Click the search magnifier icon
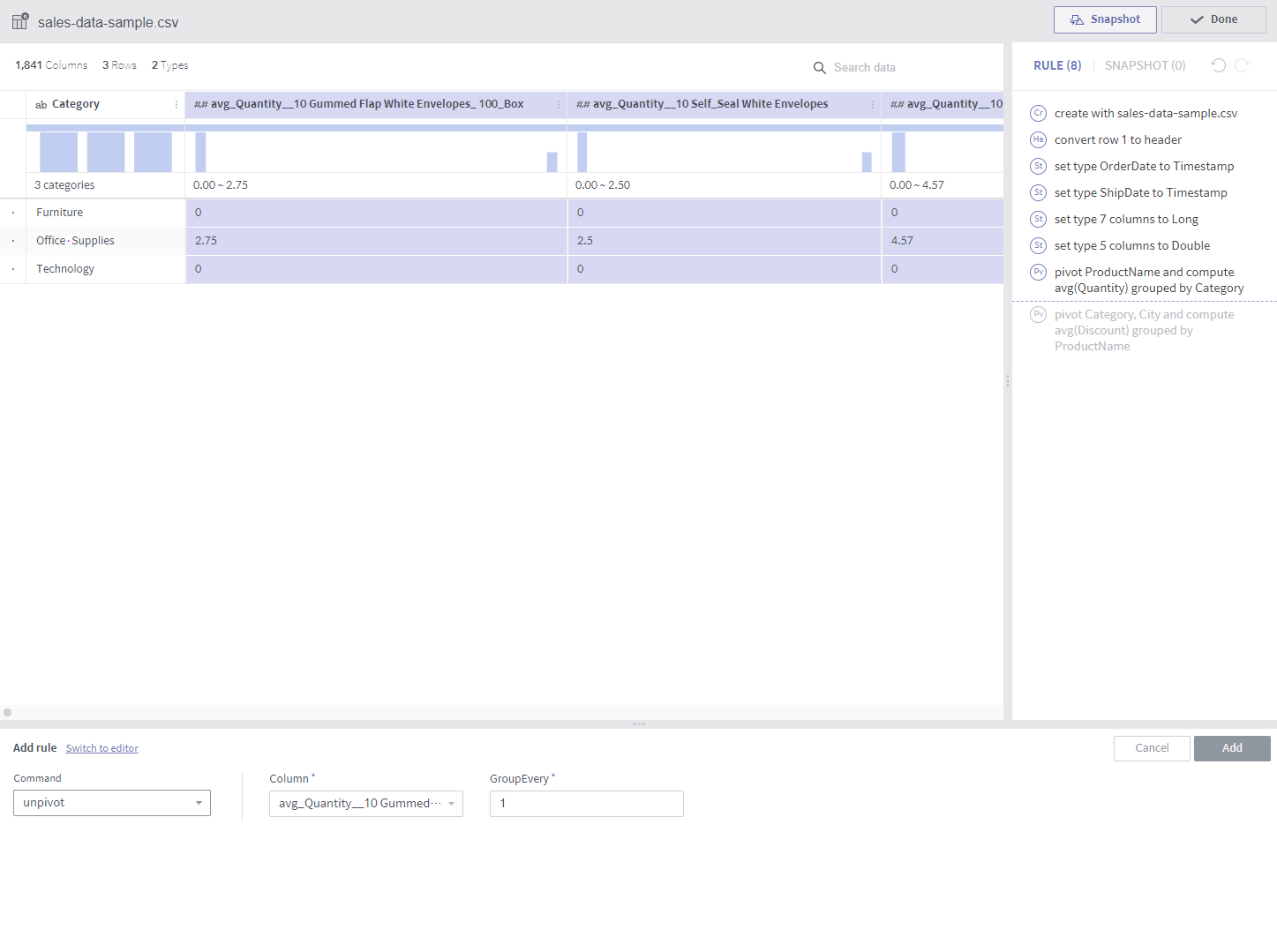 (x=819, y=68)
